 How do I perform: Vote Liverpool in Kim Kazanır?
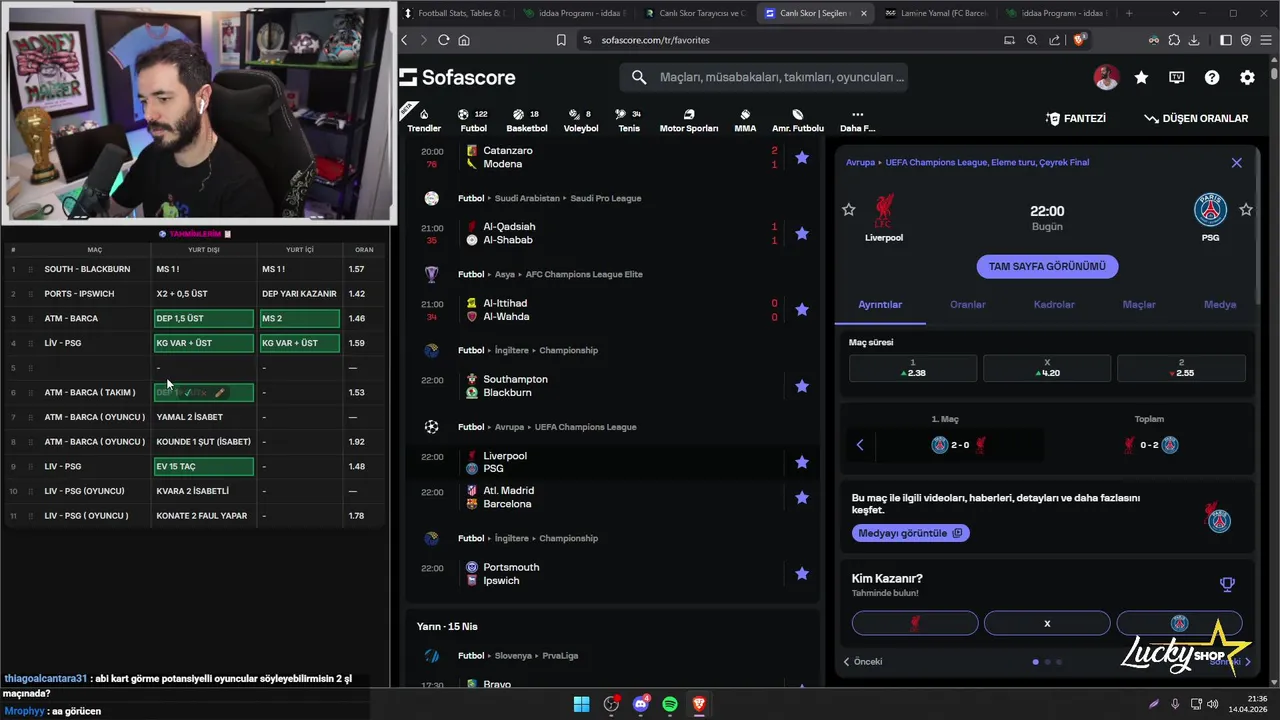coord(915,623)
